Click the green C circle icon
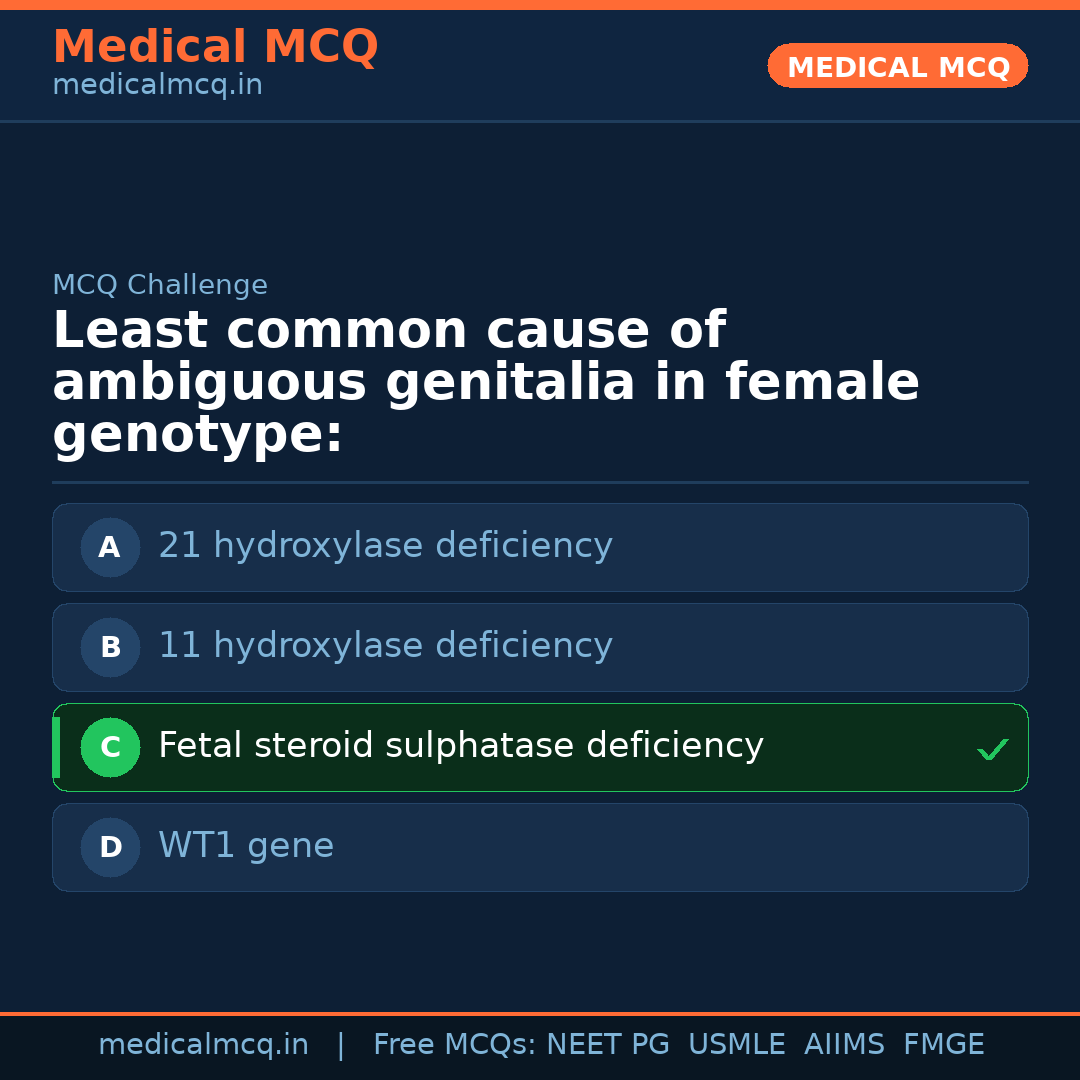 coord(110,747)
